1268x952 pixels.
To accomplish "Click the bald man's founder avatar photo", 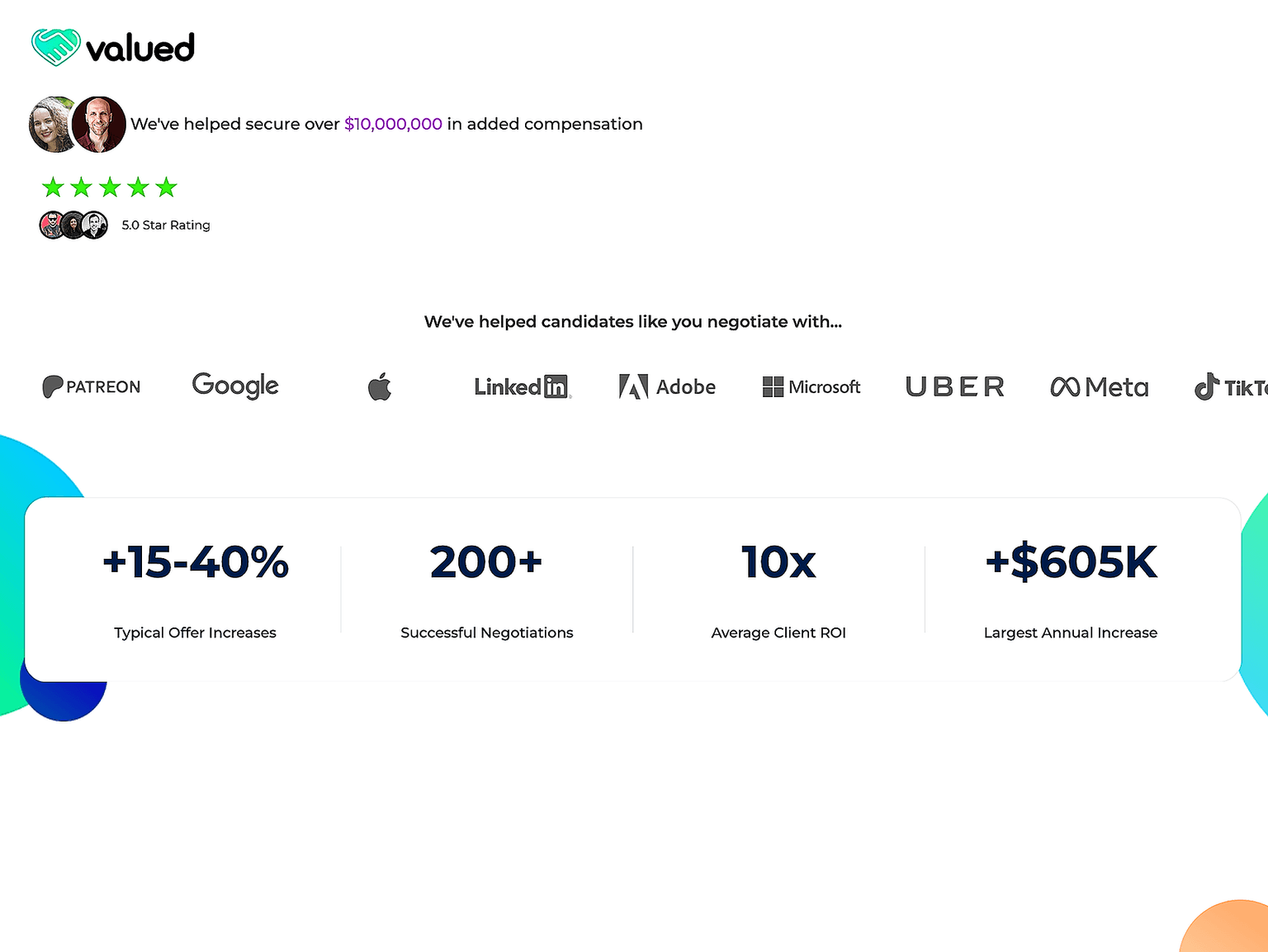I will 99,125.
